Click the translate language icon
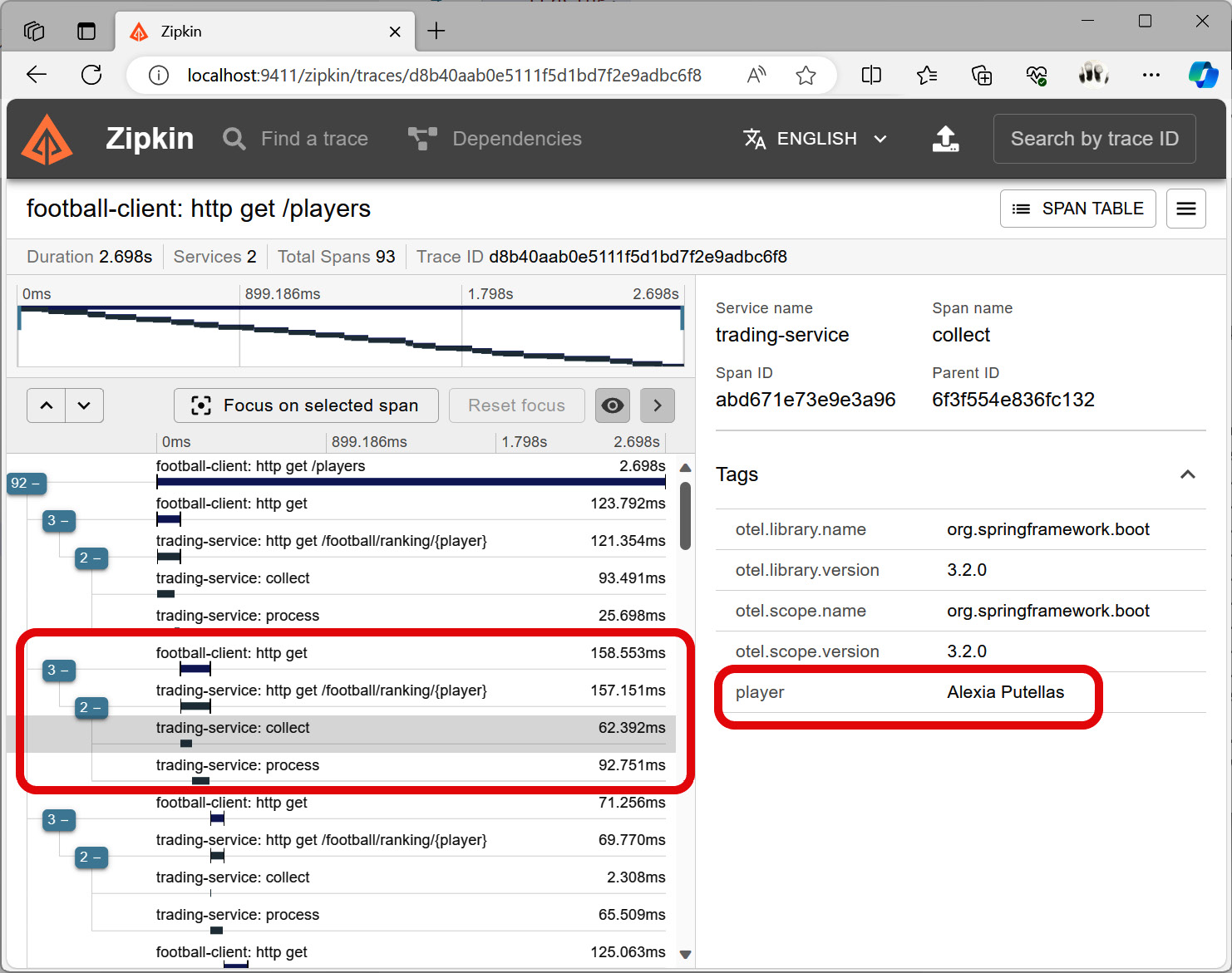1232x973 pixels. 754,139
